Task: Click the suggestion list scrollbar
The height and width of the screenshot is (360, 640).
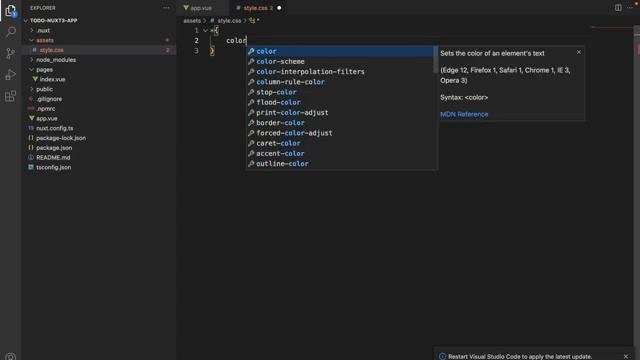Action: 436,60
